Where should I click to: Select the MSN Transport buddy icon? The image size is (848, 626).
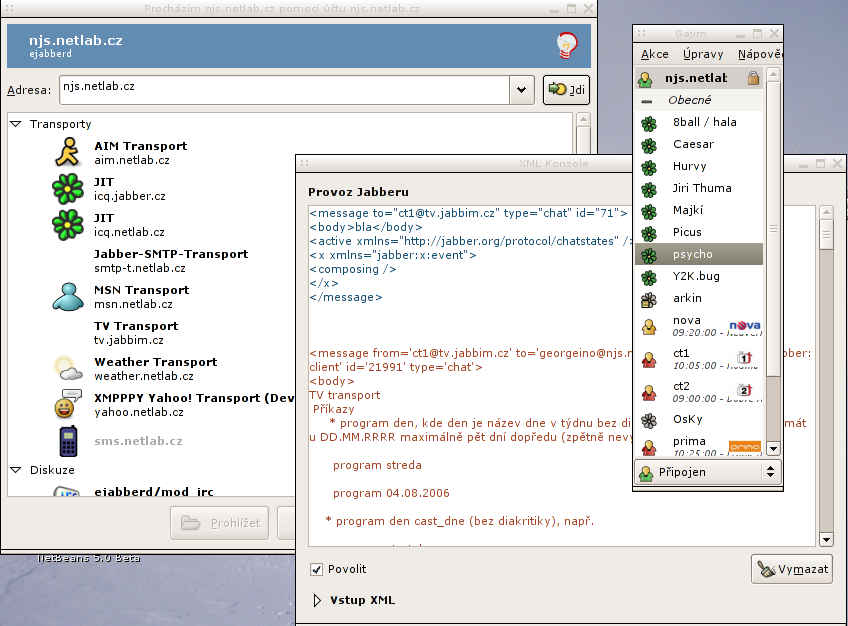coord(68,297)
